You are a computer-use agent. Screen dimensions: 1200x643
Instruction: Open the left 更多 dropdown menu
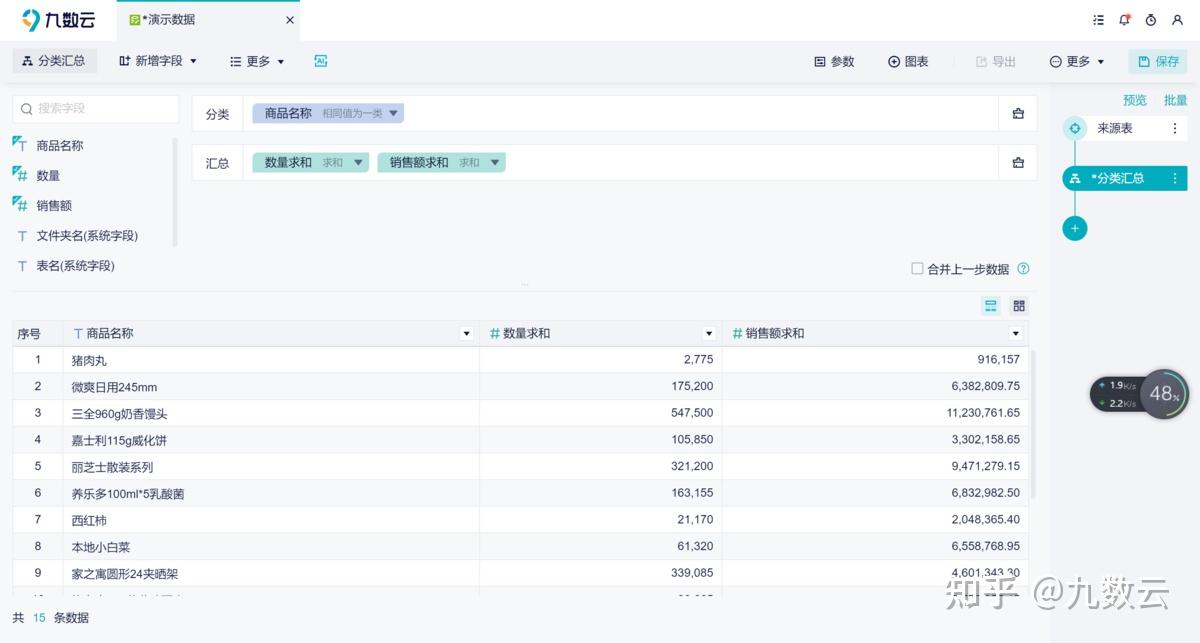(257, 61)
